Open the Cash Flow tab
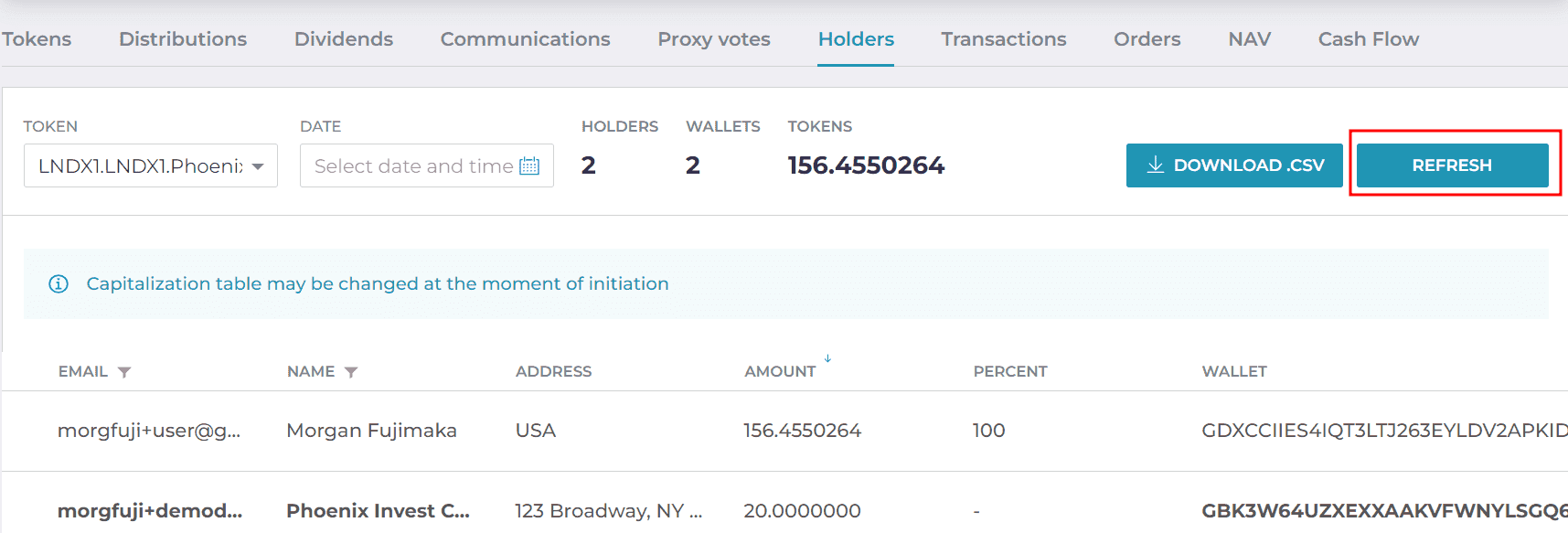The width and height of the screenshot is (1568, 533). (x=1369, y=39)
